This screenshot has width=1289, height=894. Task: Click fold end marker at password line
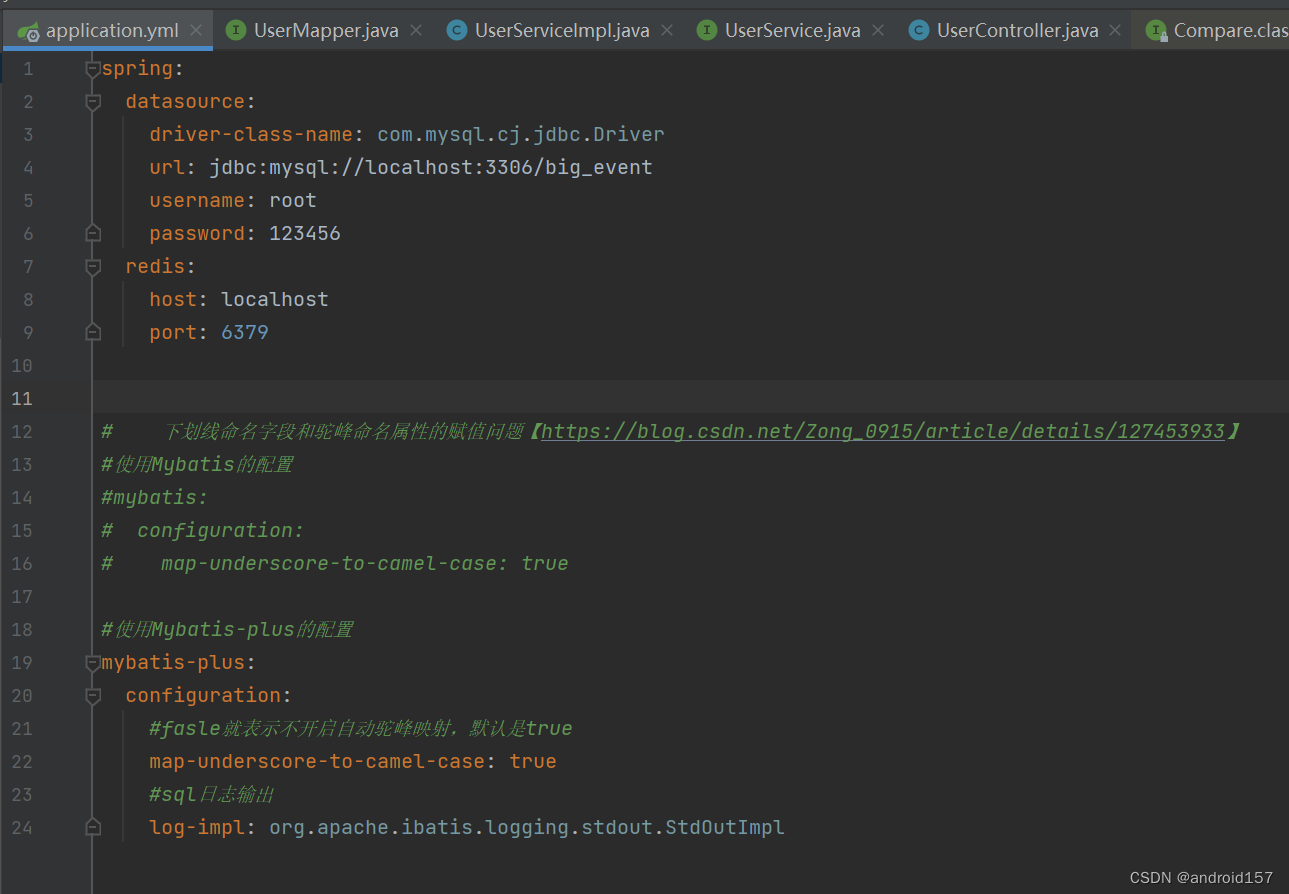click(x=93, y=233)
